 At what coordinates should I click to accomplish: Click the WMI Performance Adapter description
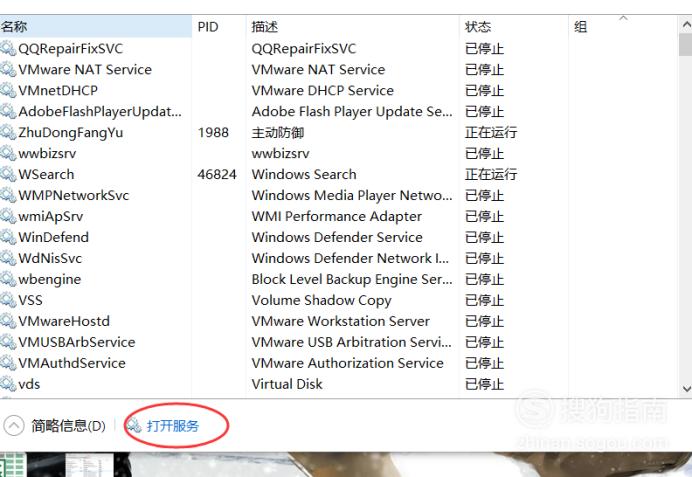[337, 216]
